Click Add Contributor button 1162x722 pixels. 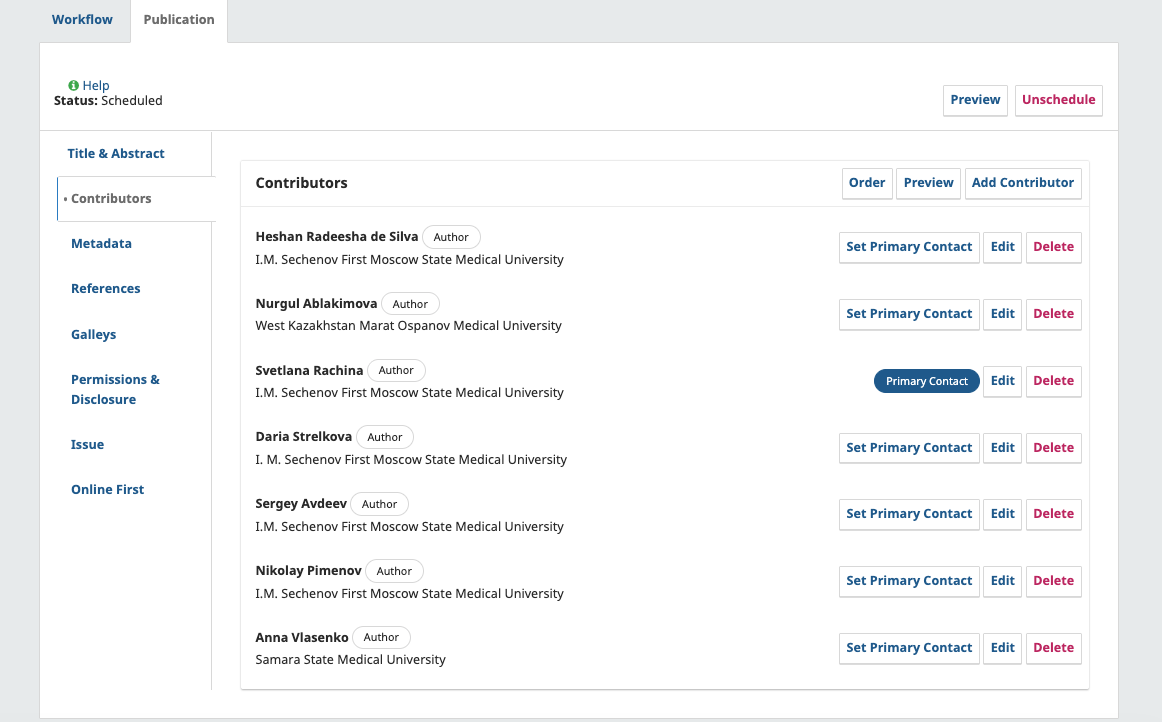1022,183
